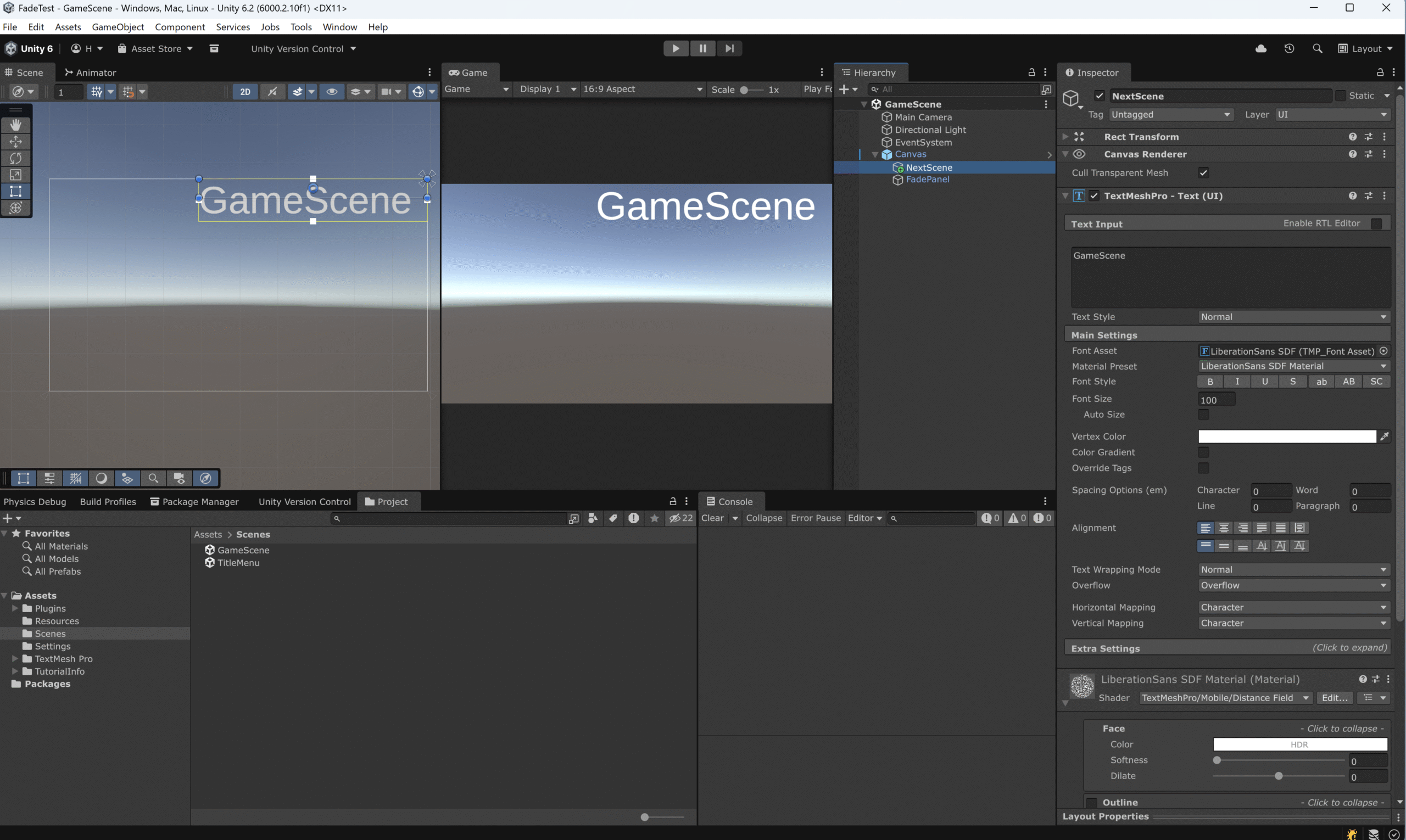The image size is (1406, 840).
Task: Expand the Rect Transform component
Action: (x=1065, y=137)
